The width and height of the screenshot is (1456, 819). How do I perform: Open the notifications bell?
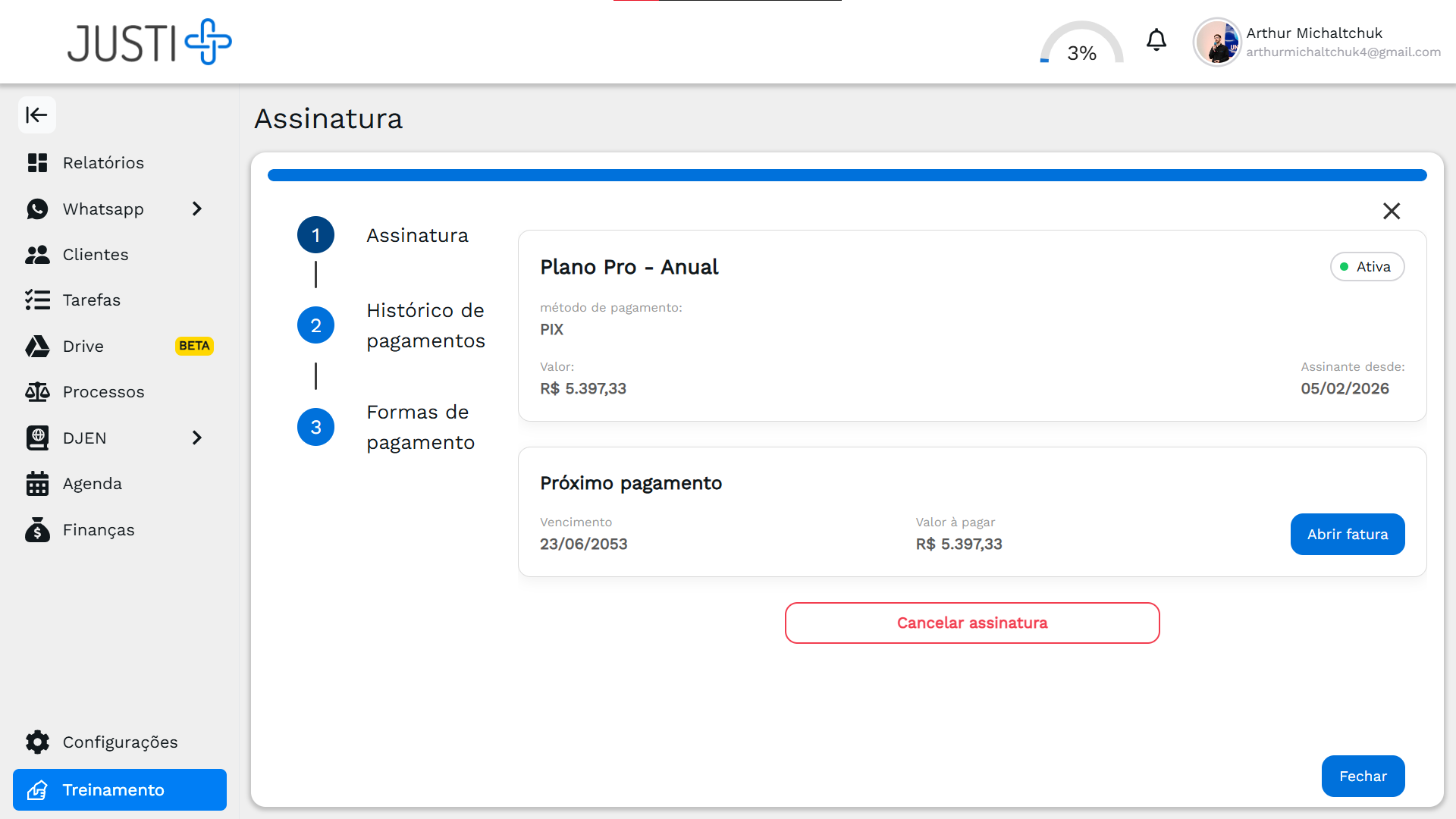1156,40
